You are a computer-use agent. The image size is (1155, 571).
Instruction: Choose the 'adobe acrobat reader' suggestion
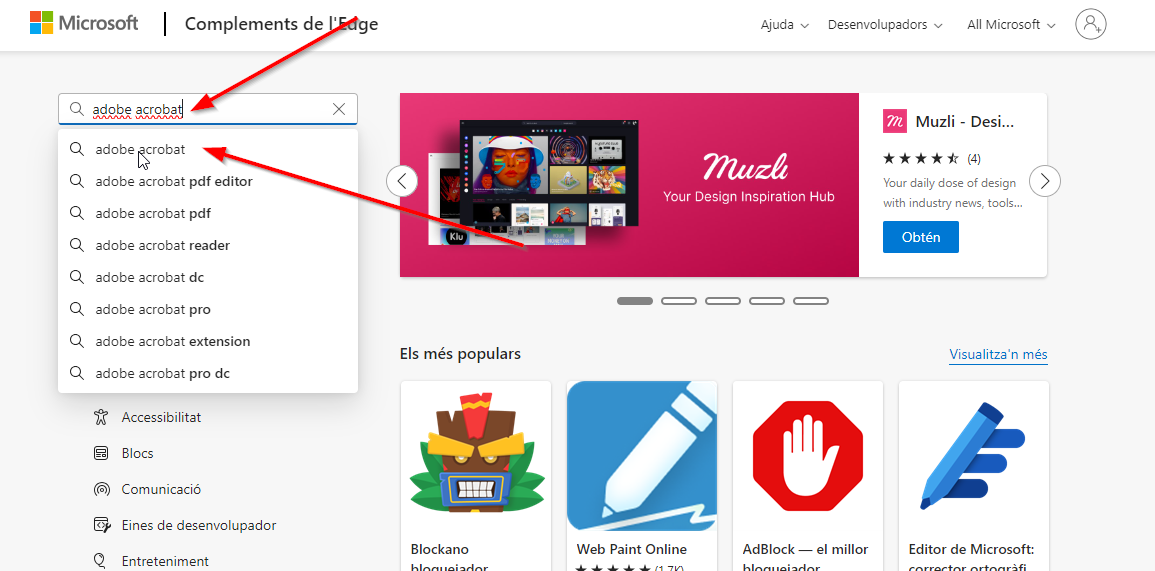pos(163,245)
